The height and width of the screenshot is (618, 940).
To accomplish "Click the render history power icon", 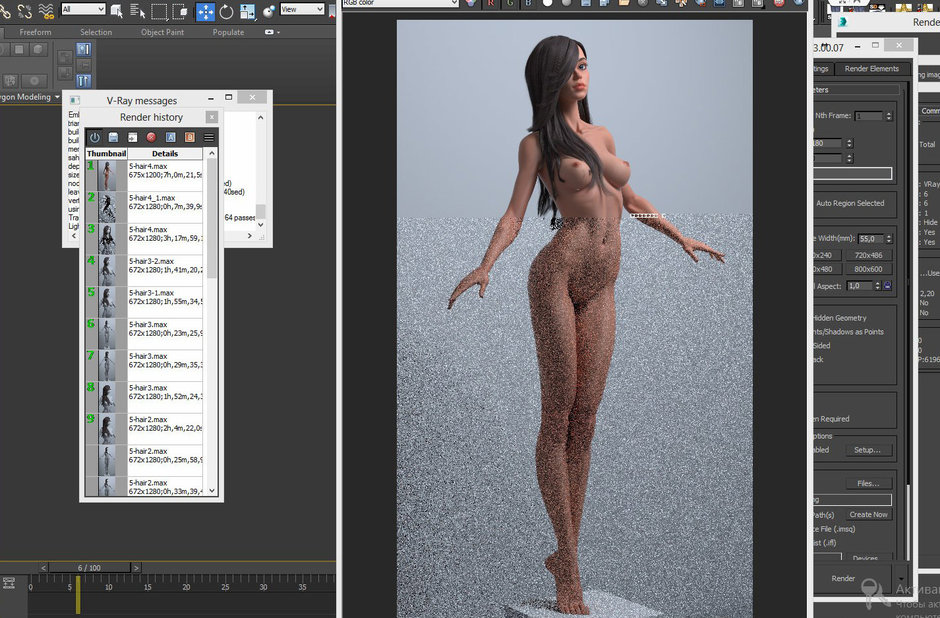I will [x=95, y=137].
